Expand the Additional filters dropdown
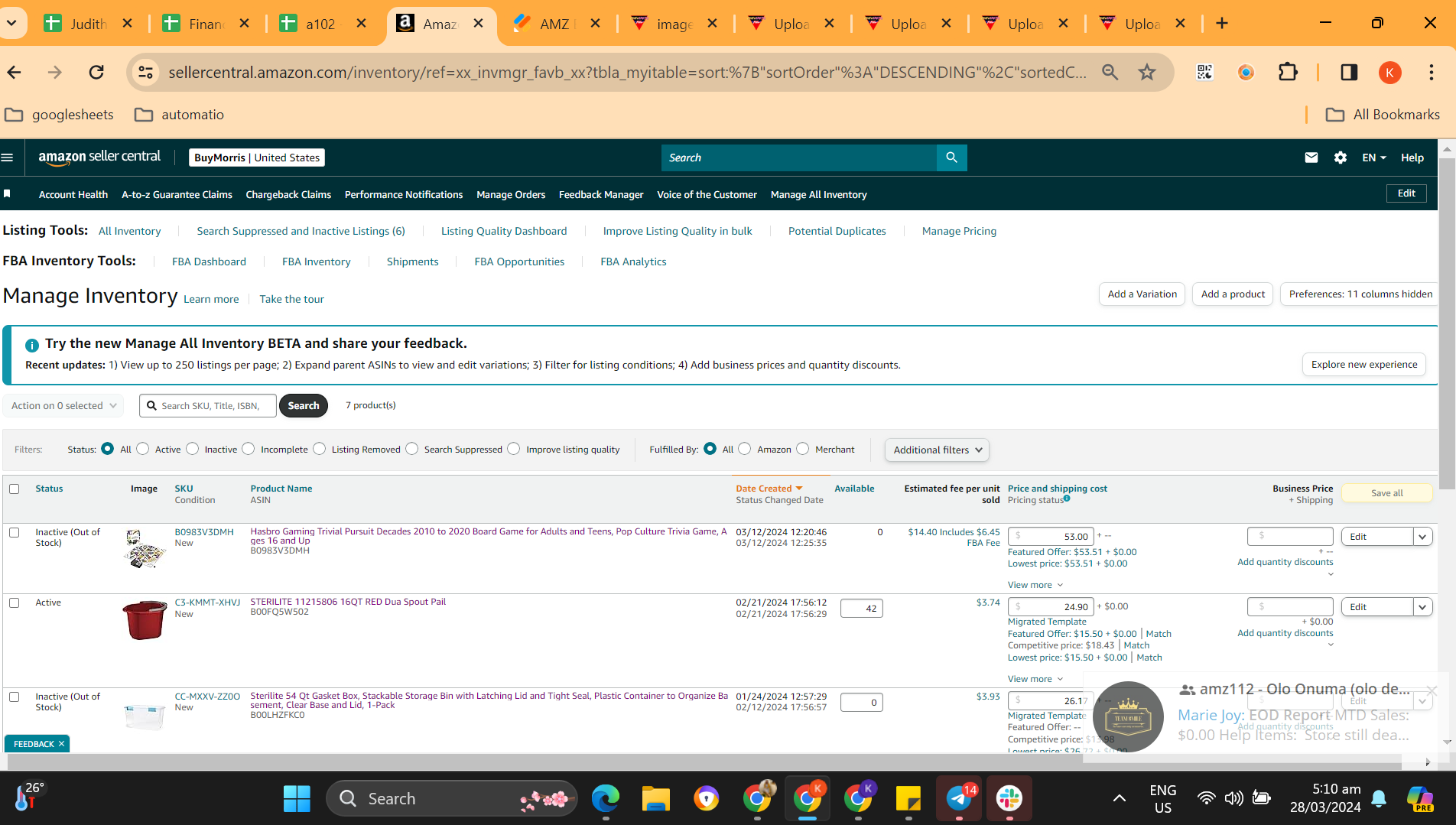This screenshot has width=1456, height=825. point(937,450)
